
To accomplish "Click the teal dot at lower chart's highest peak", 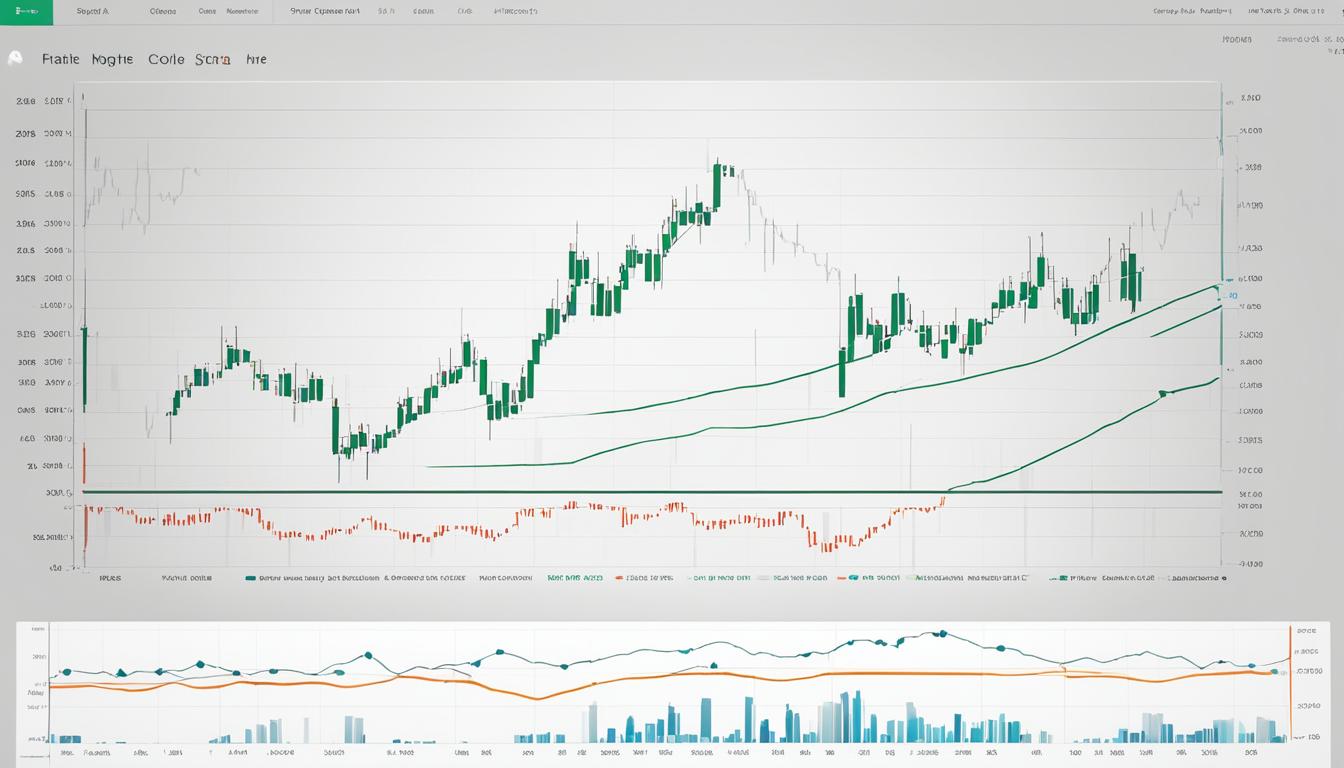I will pyautogui.click(x=941, y=633).
